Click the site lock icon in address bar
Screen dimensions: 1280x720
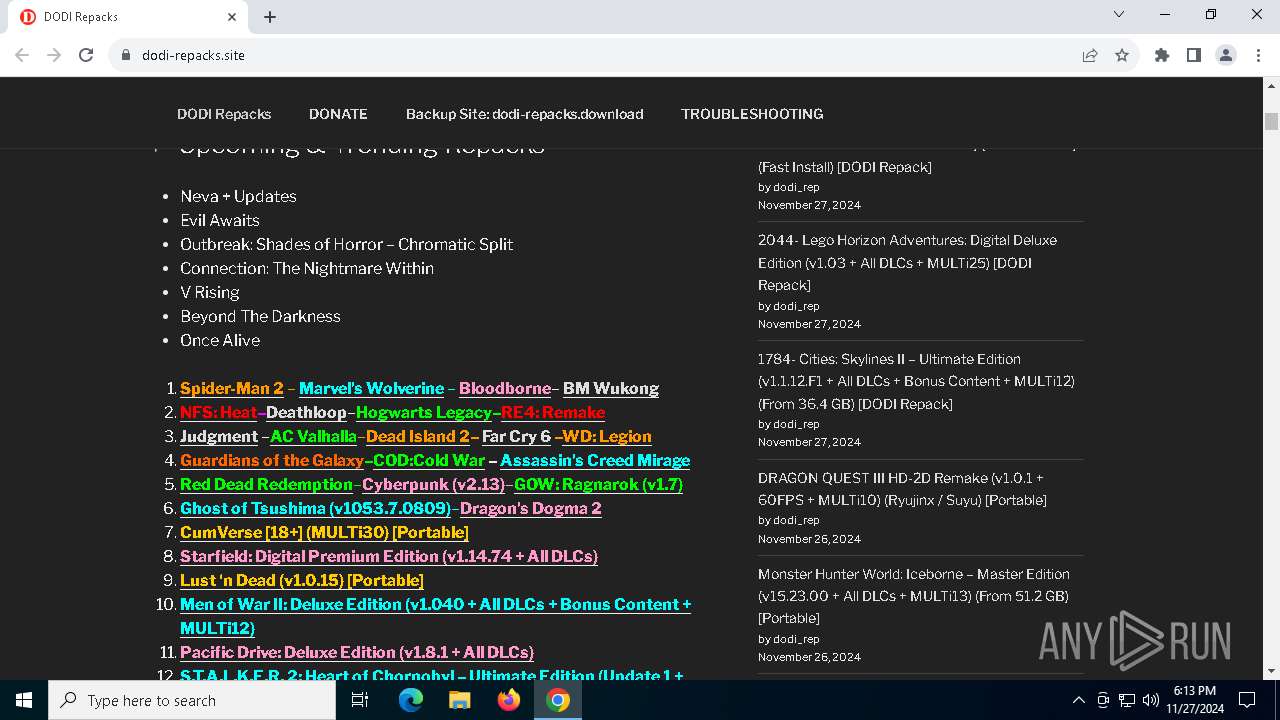click(x=126, y=55)
